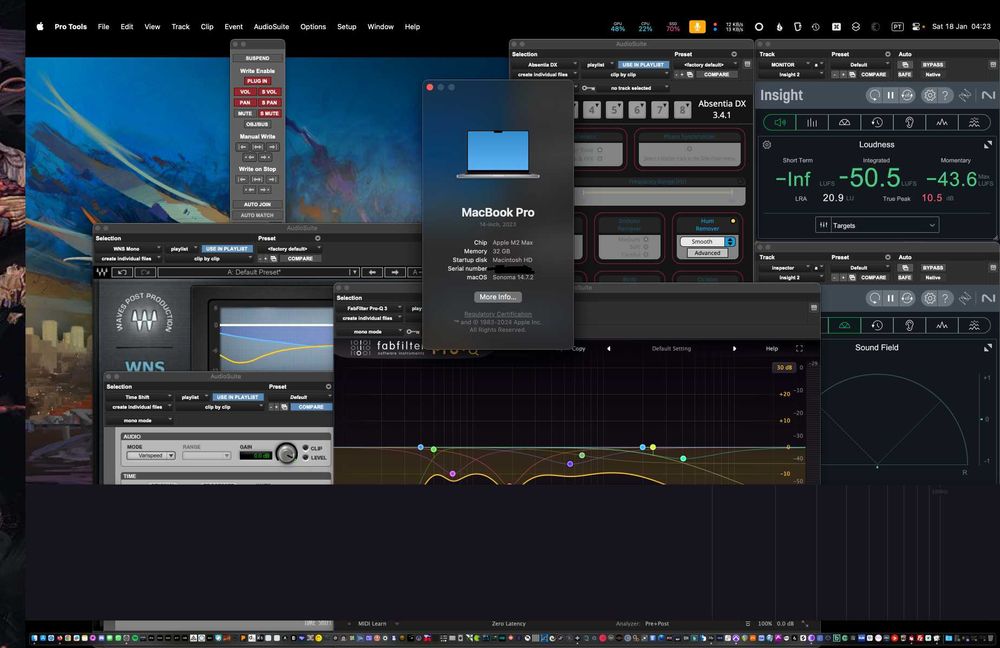1000x648 pixels.
Task: Expand the Varispeed mode dropdown
Action: (x=150, y=455)
